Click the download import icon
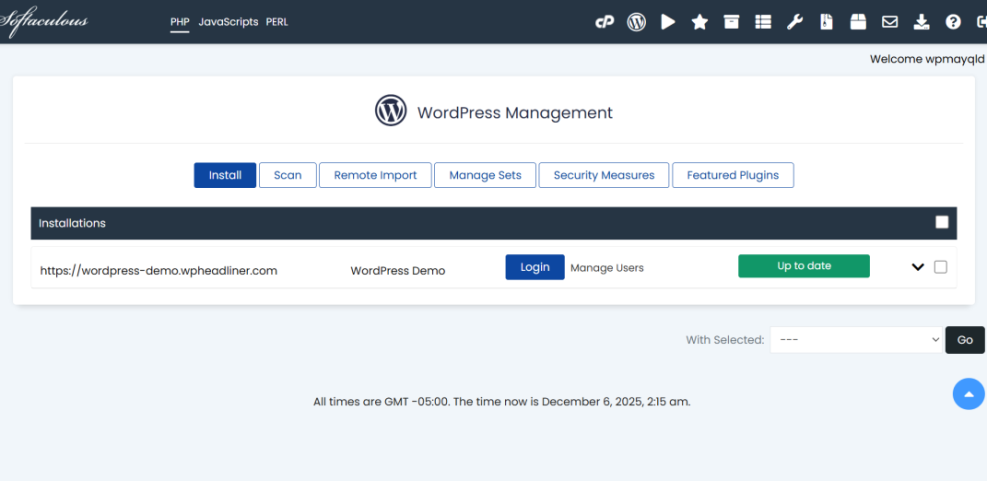This screenshot has width=987, height=481. coord(922,23)
